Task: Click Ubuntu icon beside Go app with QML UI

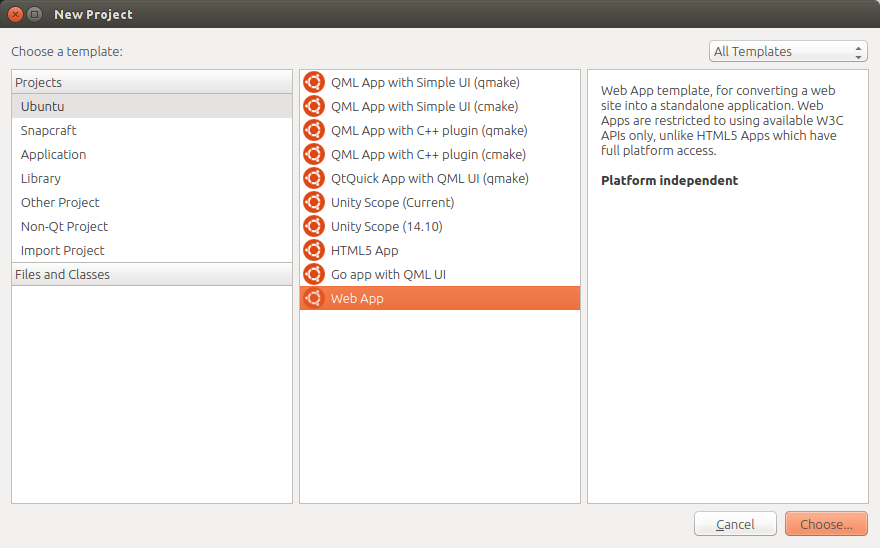Action: coord(314,274)
